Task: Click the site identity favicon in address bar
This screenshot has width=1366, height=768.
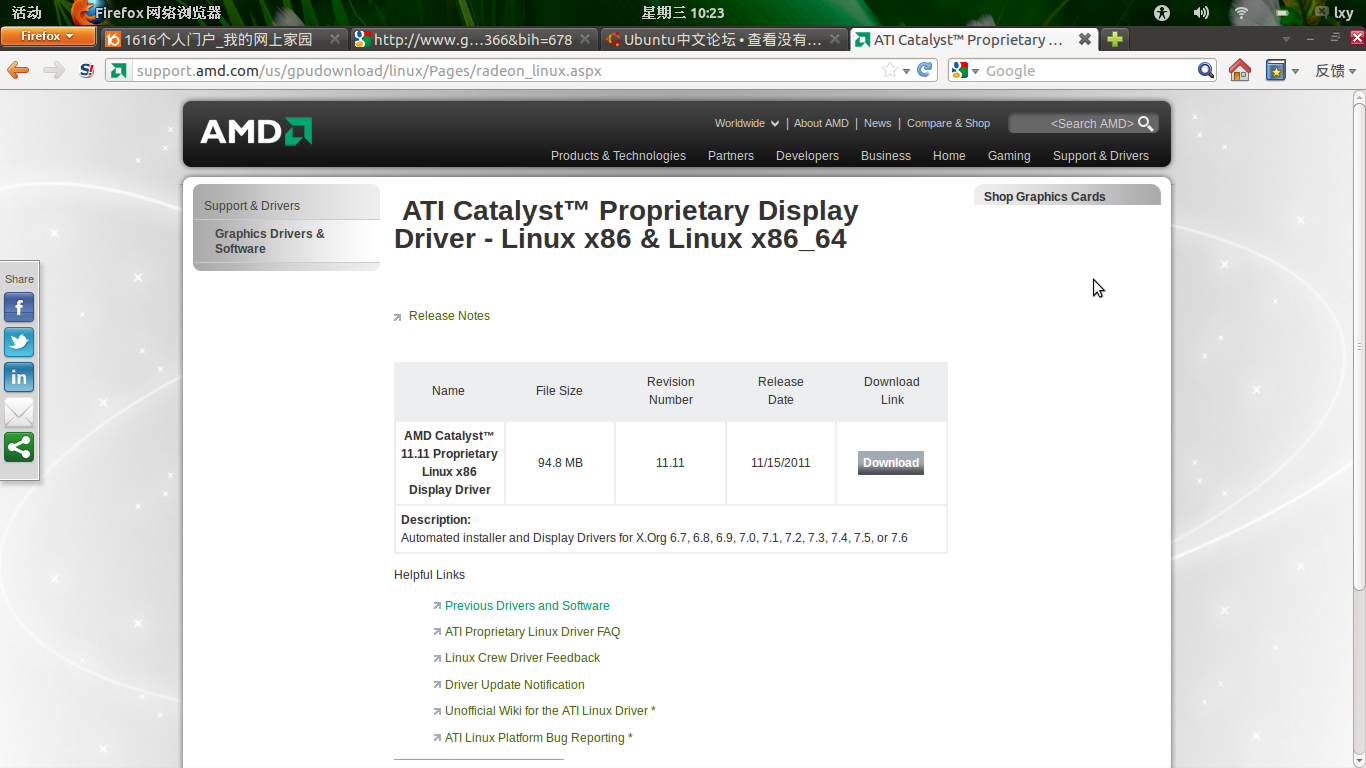Action: click(x=119, y=70)
